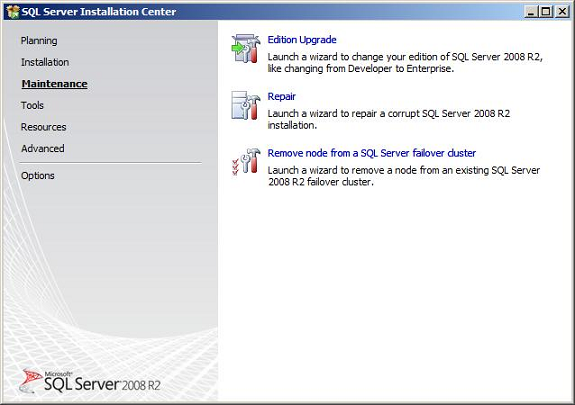Click the Repair tools icon
The image size is (575, 405).
pyautogui.click(x=246, y=105)
